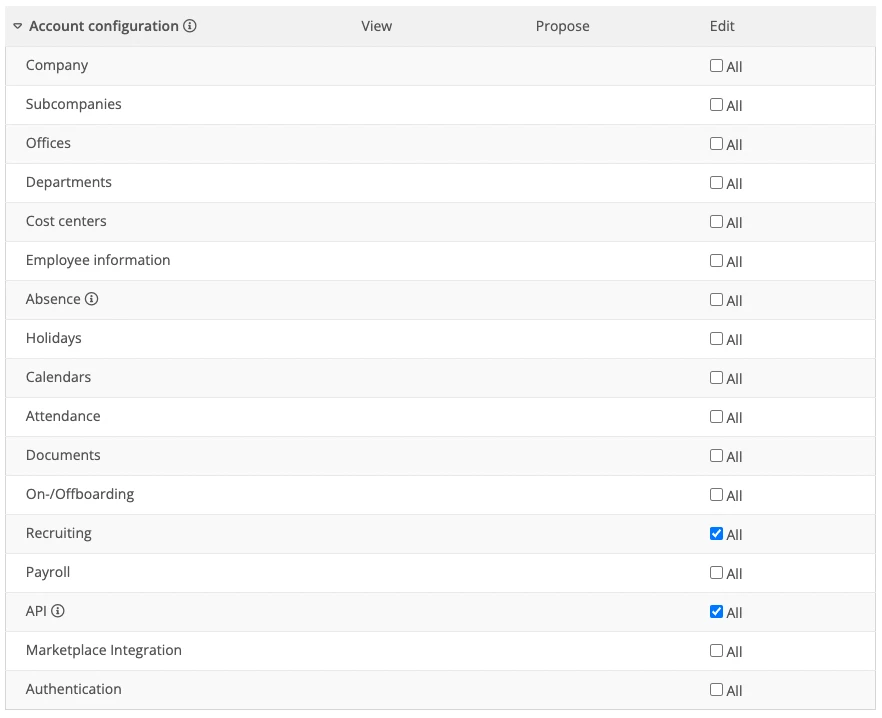The image size is (882, 718).
Task: Click the Cost centers row label
Action: 66,221
